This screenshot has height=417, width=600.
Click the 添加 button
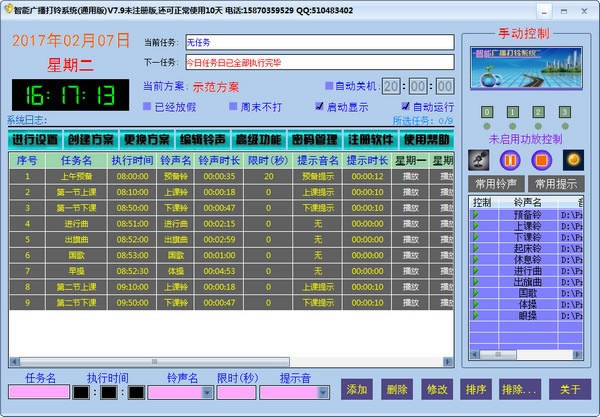coord(355,389)
